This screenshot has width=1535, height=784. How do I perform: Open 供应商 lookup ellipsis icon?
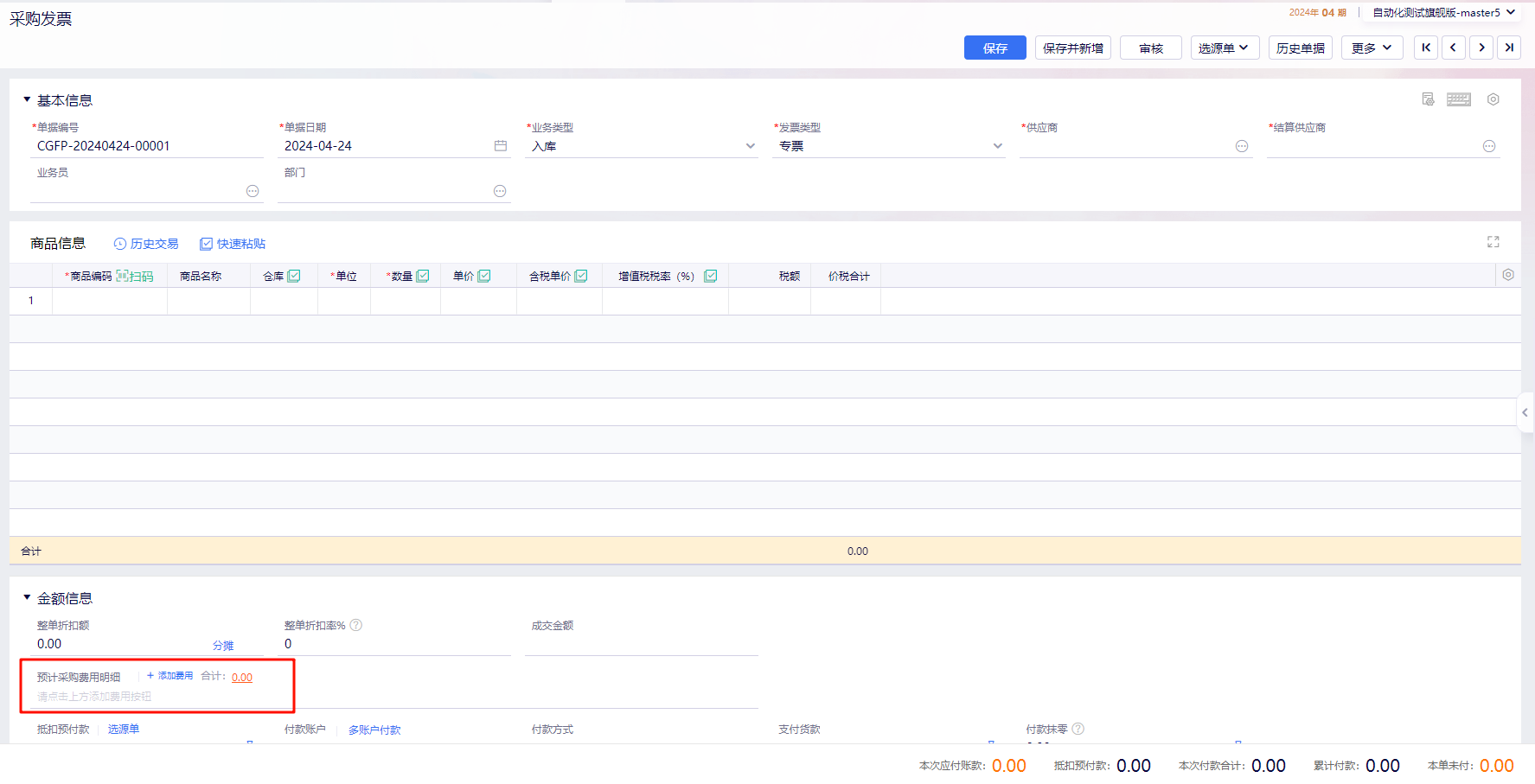(x=1242, y=146)
